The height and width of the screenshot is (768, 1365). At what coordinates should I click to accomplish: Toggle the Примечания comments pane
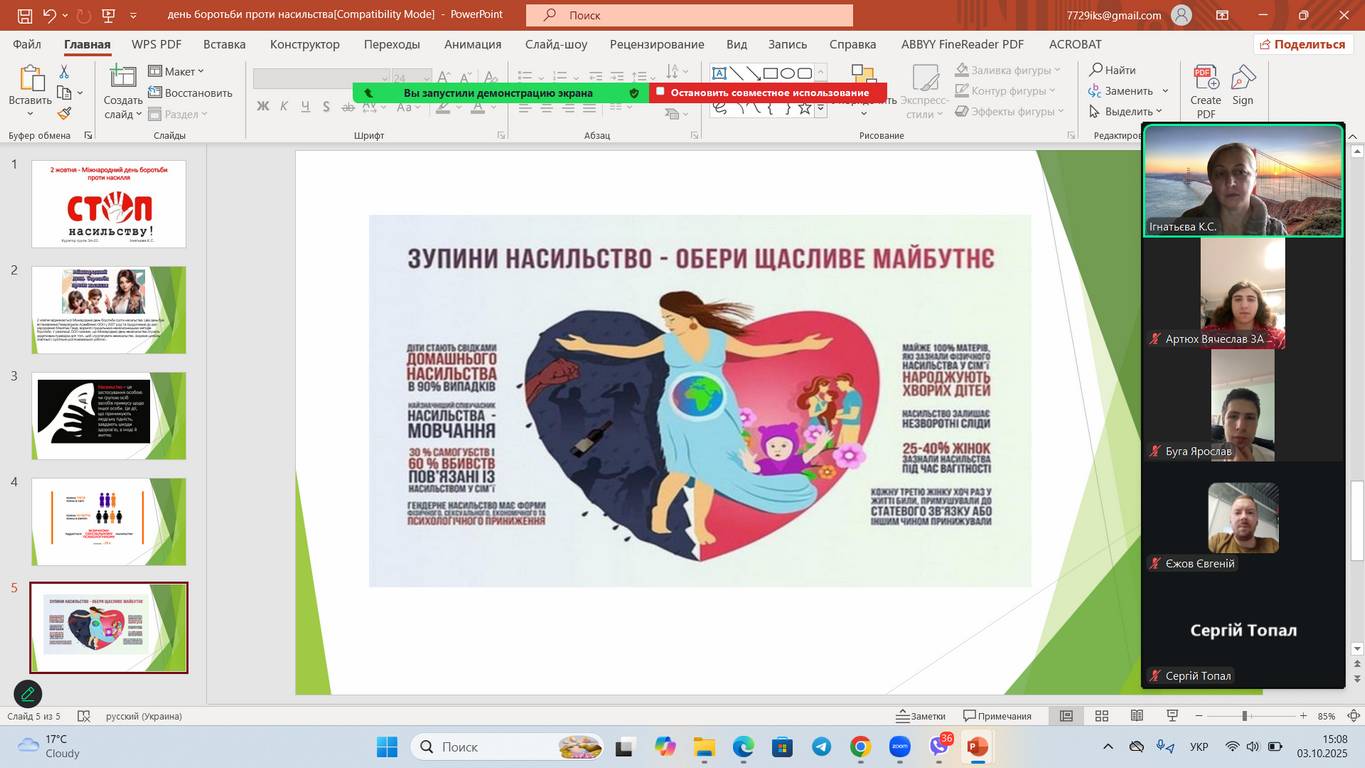tap(997, 716)
